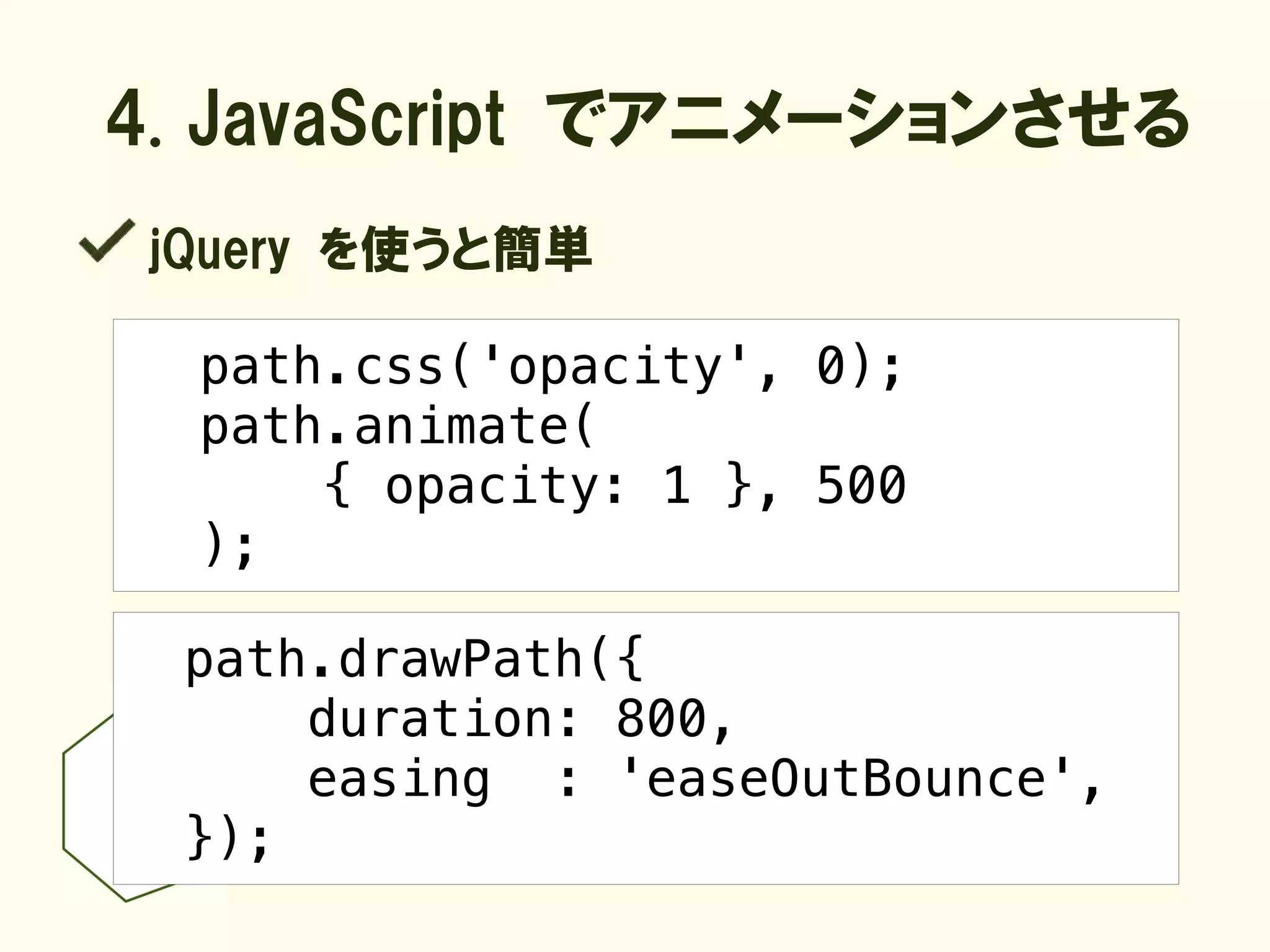Click the checkmark bullet icon beside jQuery
The width and height of the screenshot is (1270, 952).
tap(107, 241)
